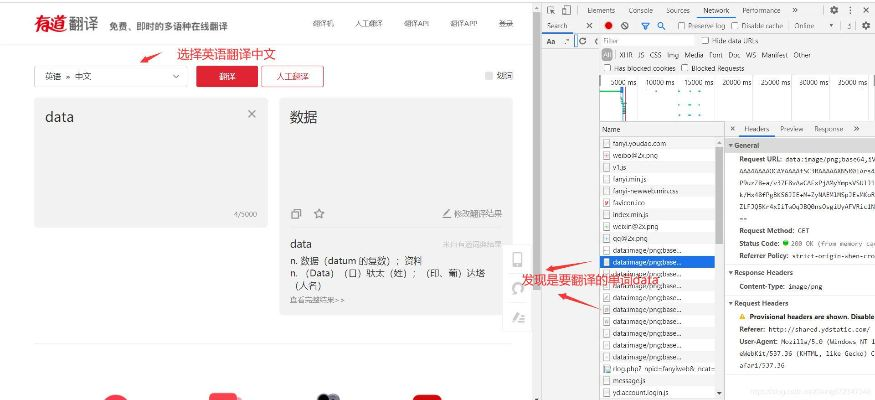Select the fanyi.youdao.com request row
Viewport: 875px width, 400px height.
click(x=658, y=143)
